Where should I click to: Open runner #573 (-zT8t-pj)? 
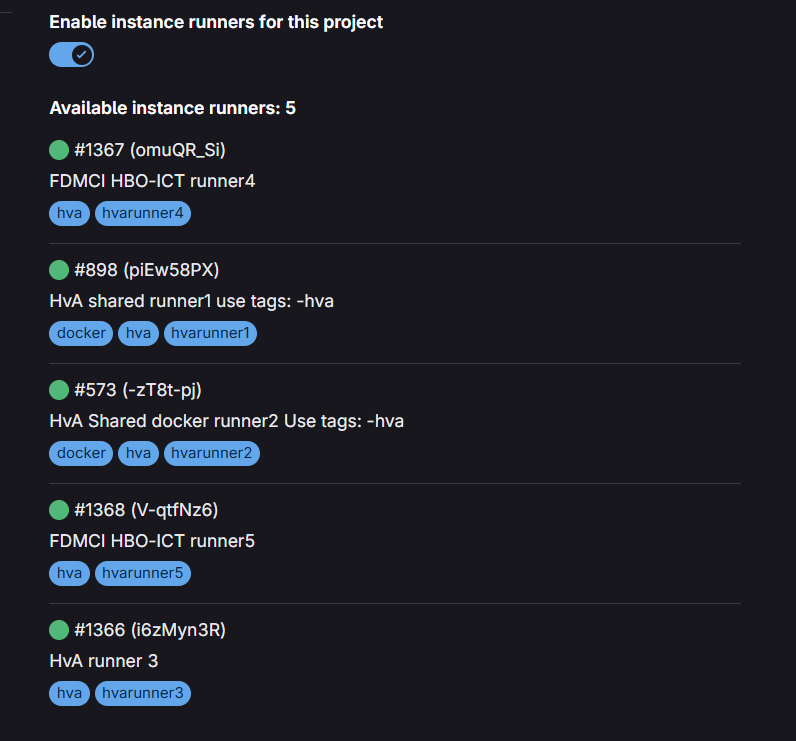[145, 390]
